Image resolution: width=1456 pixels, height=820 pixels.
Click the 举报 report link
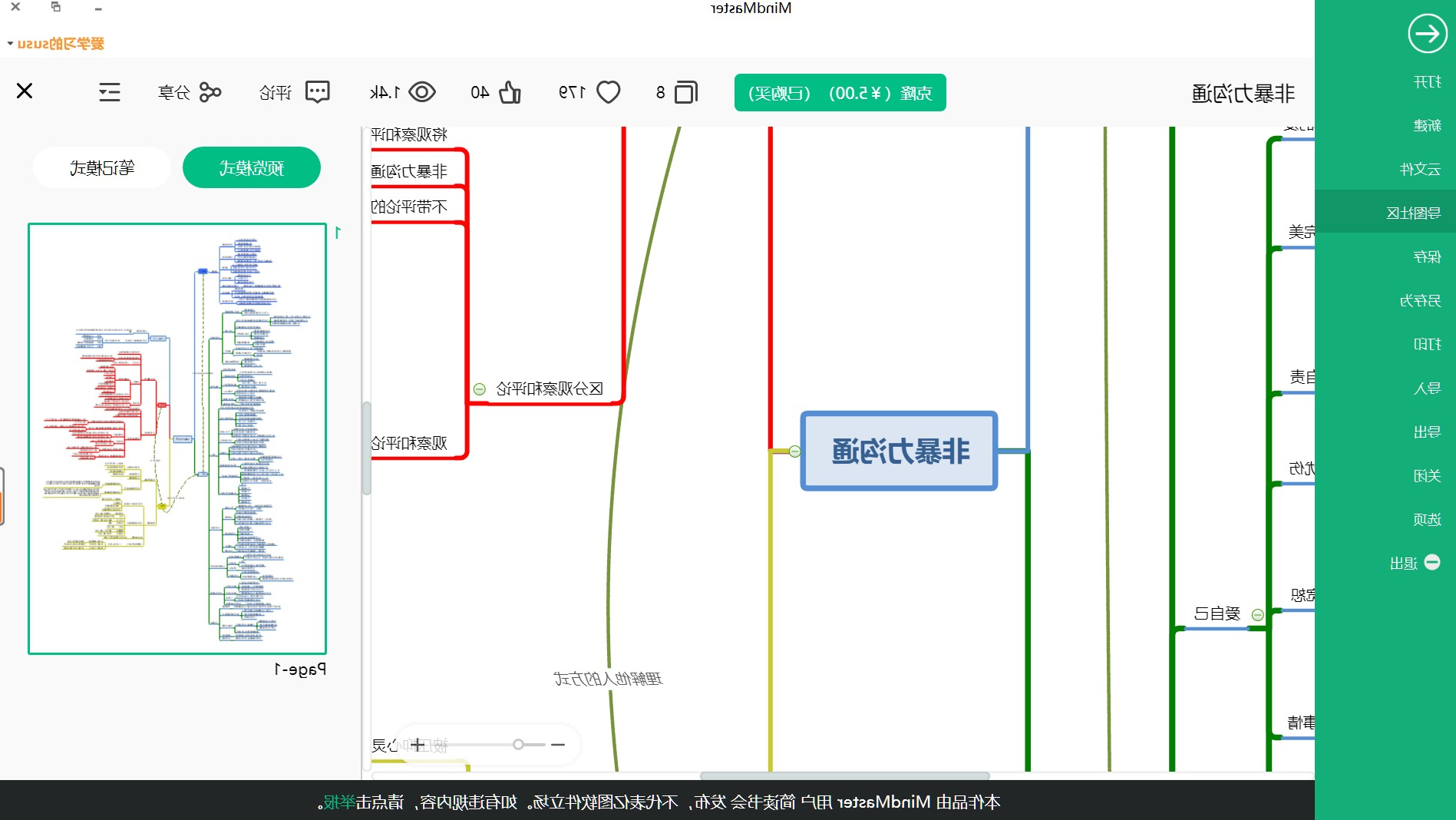[338, 802]
